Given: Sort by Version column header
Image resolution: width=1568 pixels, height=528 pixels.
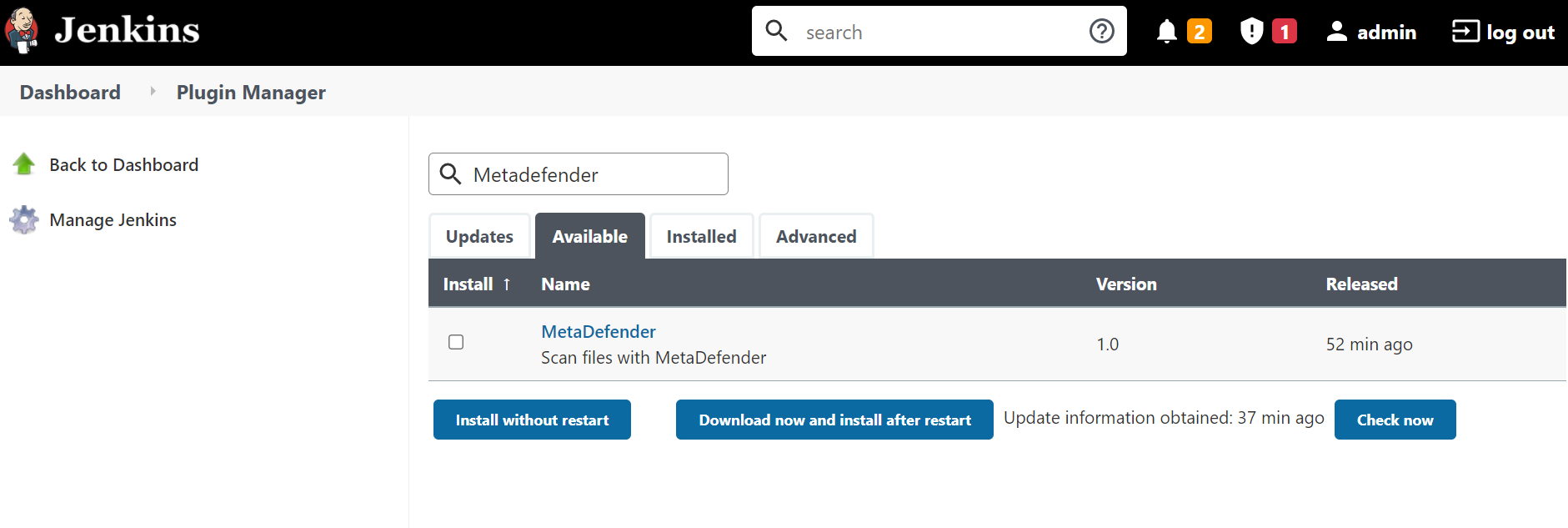Looking at the screenshot, I should point(1126,284).
